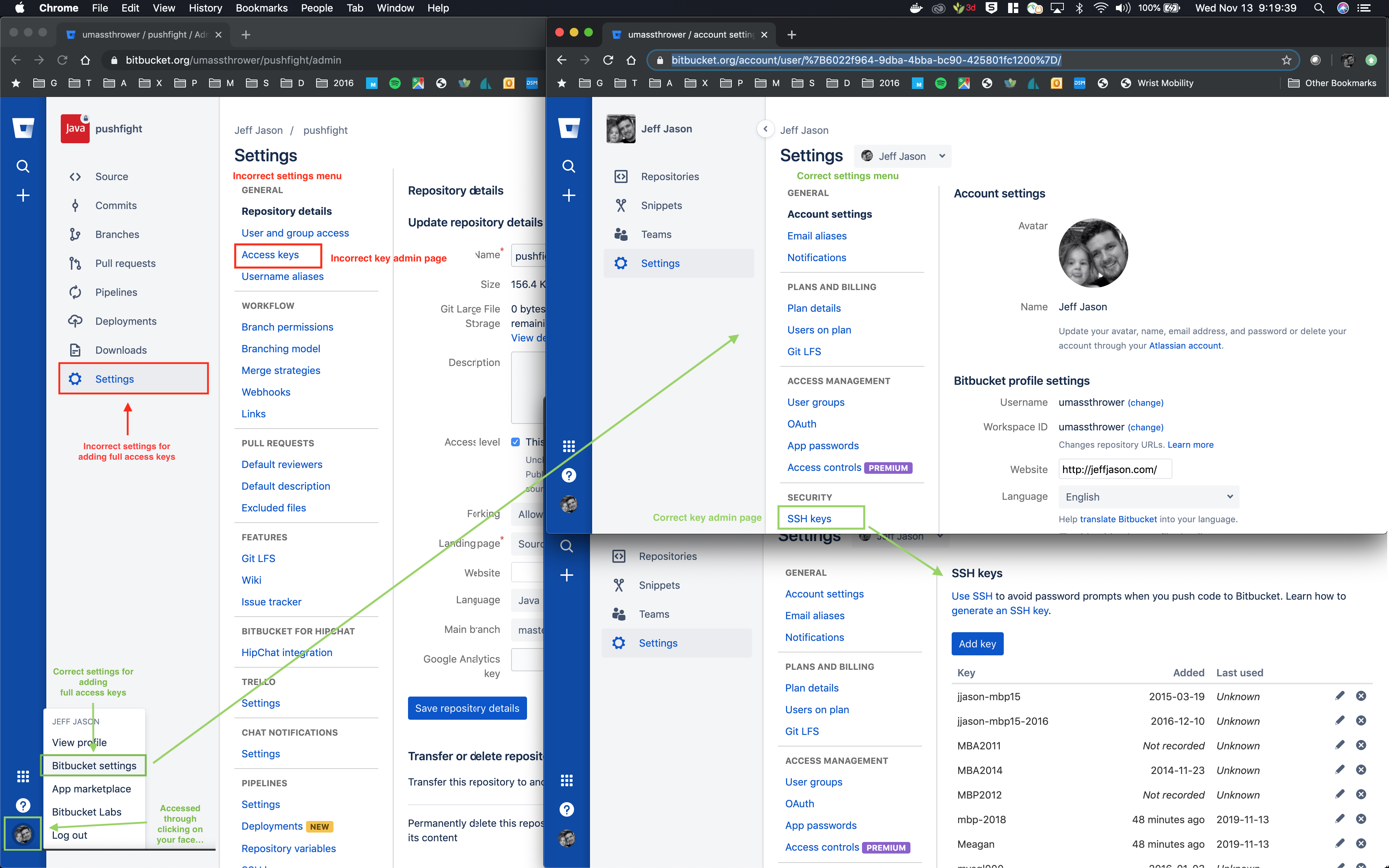This screenshot has height=868, width=1389.
Task: Open new tab in the account settings window
Action: 791,34
